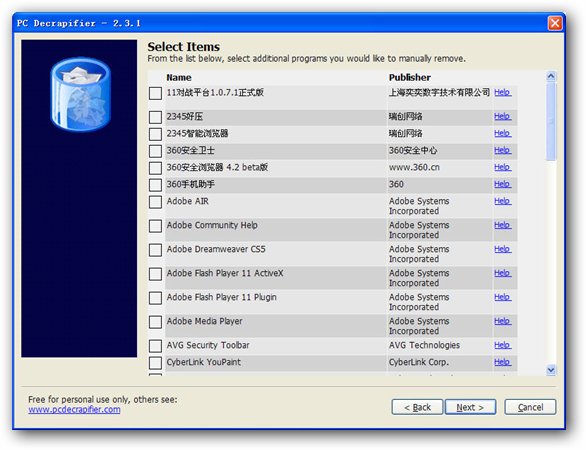Check Adobe Community Help for removal
Image resolution: width=586 pixels, height=450 pixels.
[x=155, y=226]
